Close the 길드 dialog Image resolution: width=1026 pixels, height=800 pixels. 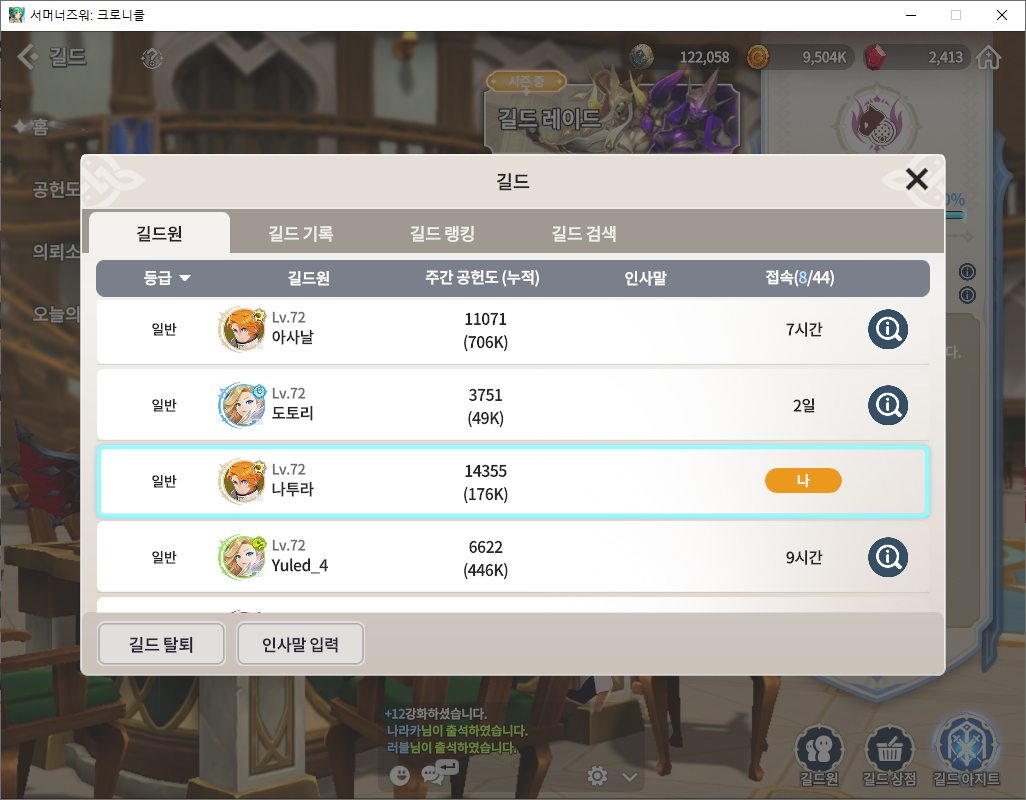point(916,179)
